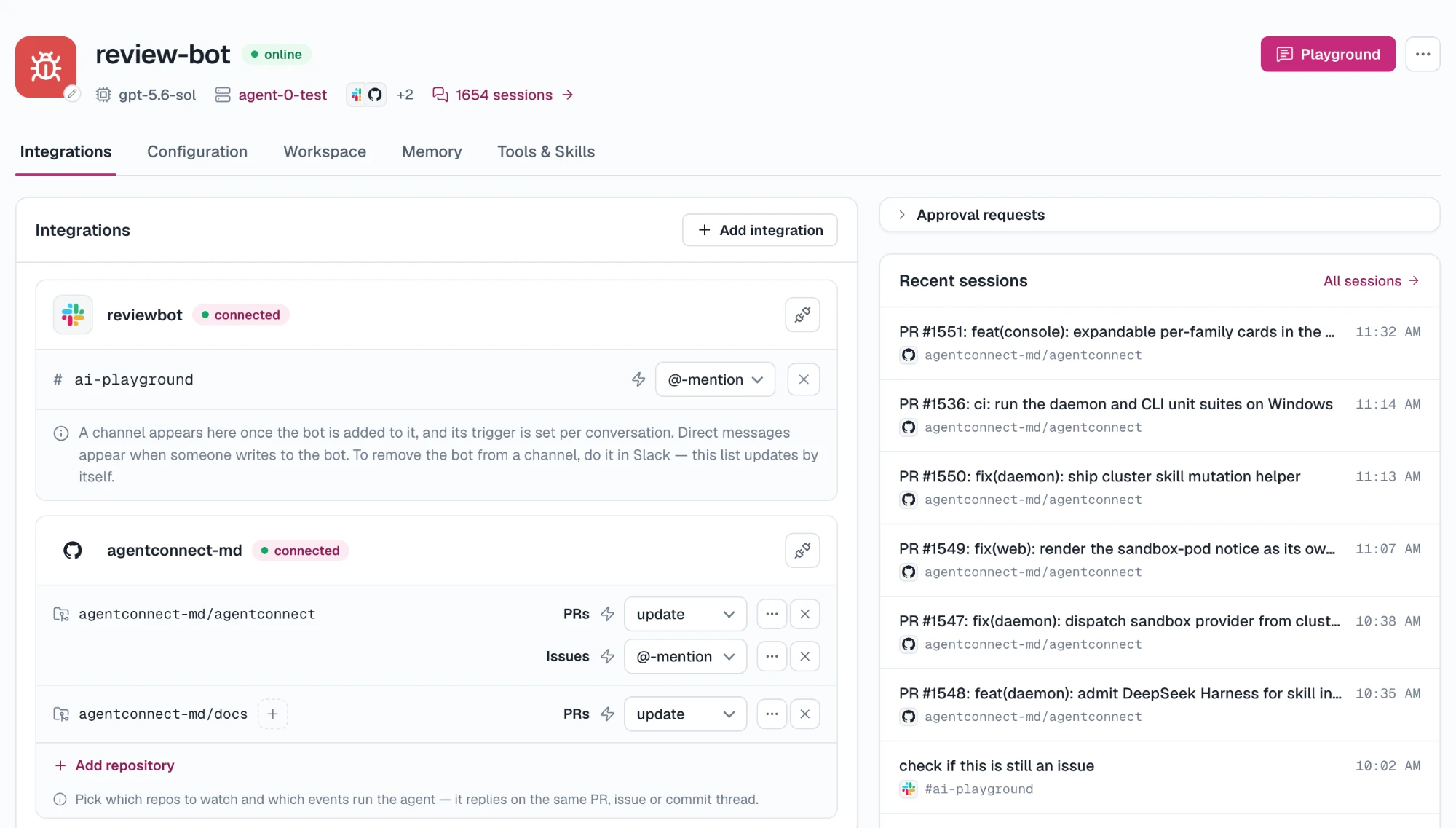Viewport: 1456px width, 828px height.
Task: Disconnect the agentconnect-md GitHub integration
Action: tap(802, 551)
